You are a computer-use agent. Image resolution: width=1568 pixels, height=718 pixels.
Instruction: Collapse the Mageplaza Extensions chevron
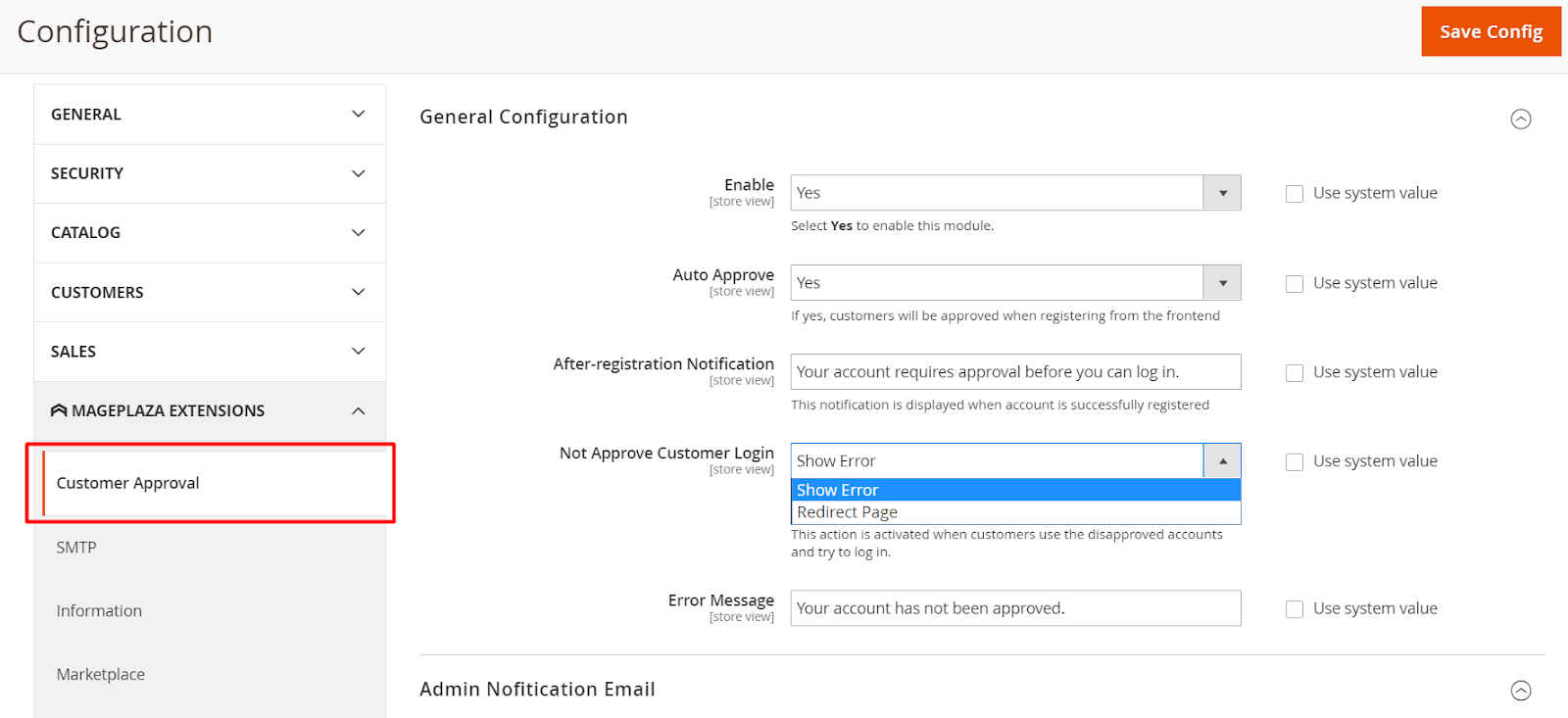359,410
